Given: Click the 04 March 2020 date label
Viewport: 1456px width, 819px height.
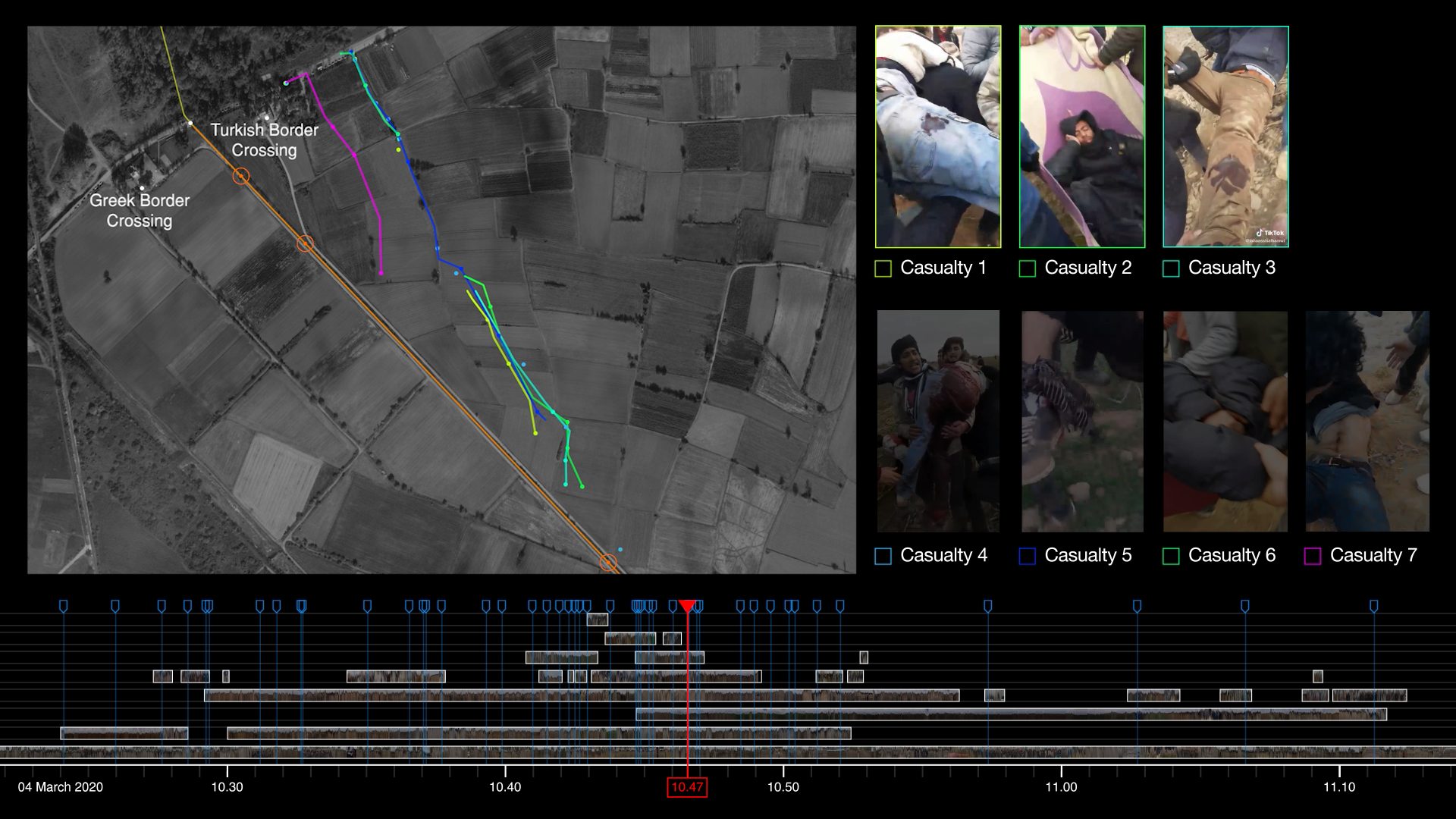Looking at the screenshot, I should [61, 787].
